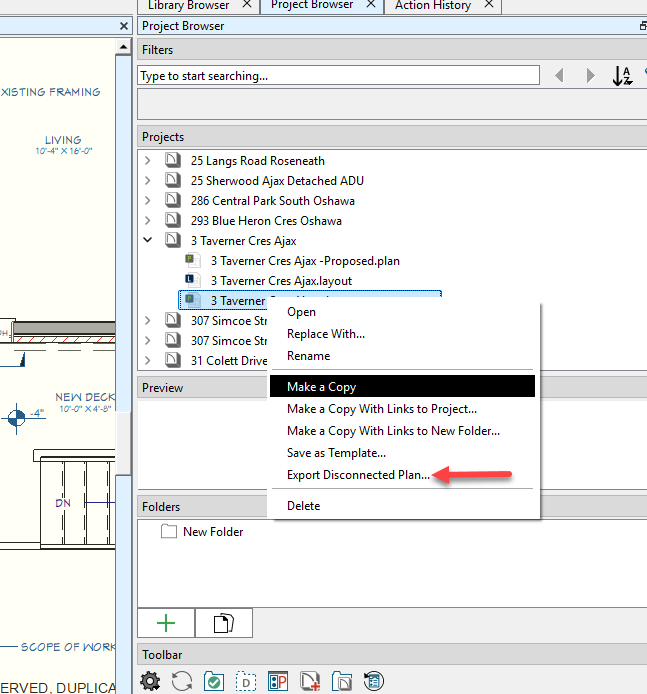Image resolution: width=647 pixels, height=694 pixels.
Task: Choose Delete in the context menu
Action: 303,506
